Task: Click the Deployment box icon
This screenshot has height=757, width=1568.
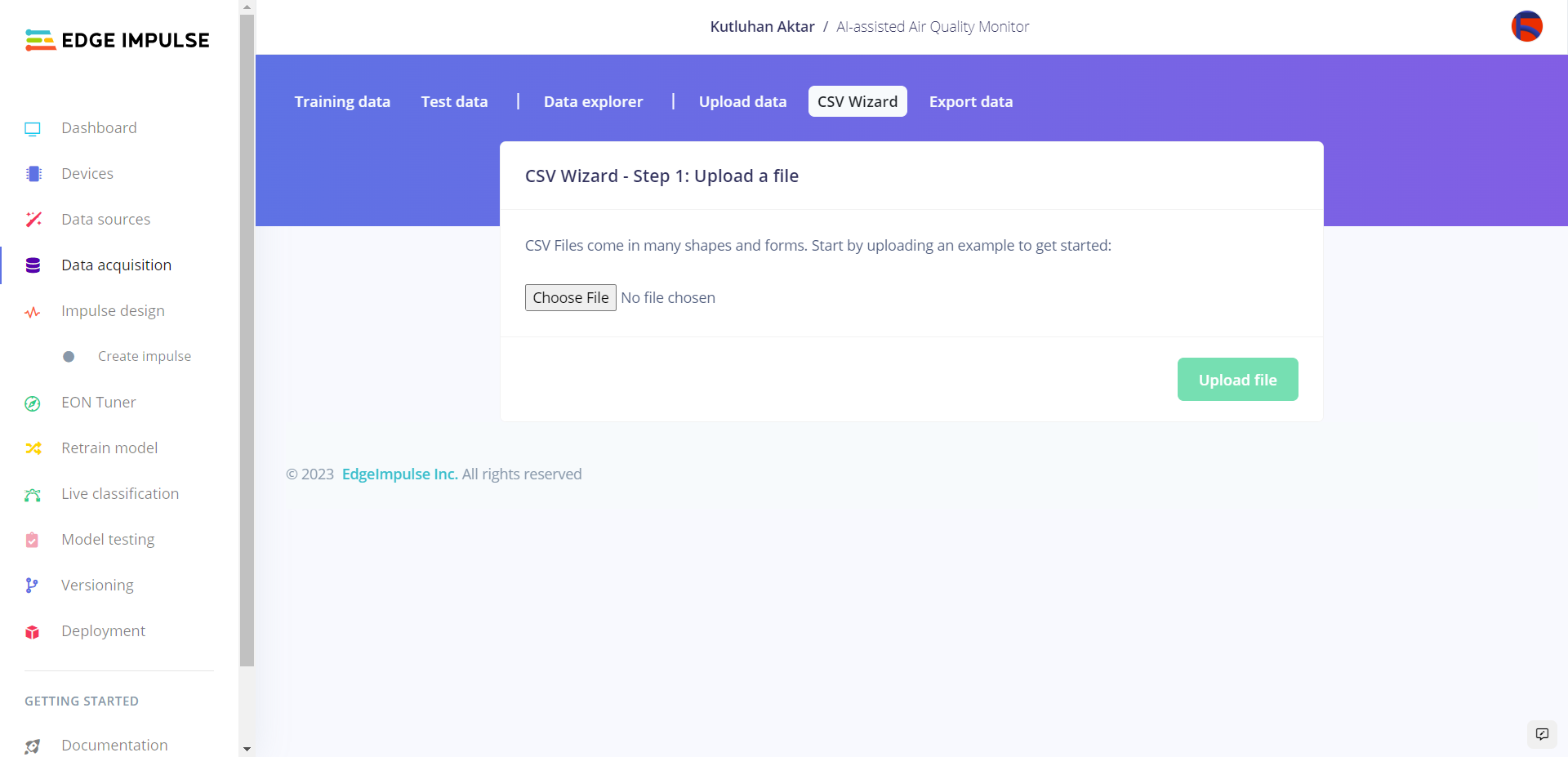Action: (x=33, y=632)
